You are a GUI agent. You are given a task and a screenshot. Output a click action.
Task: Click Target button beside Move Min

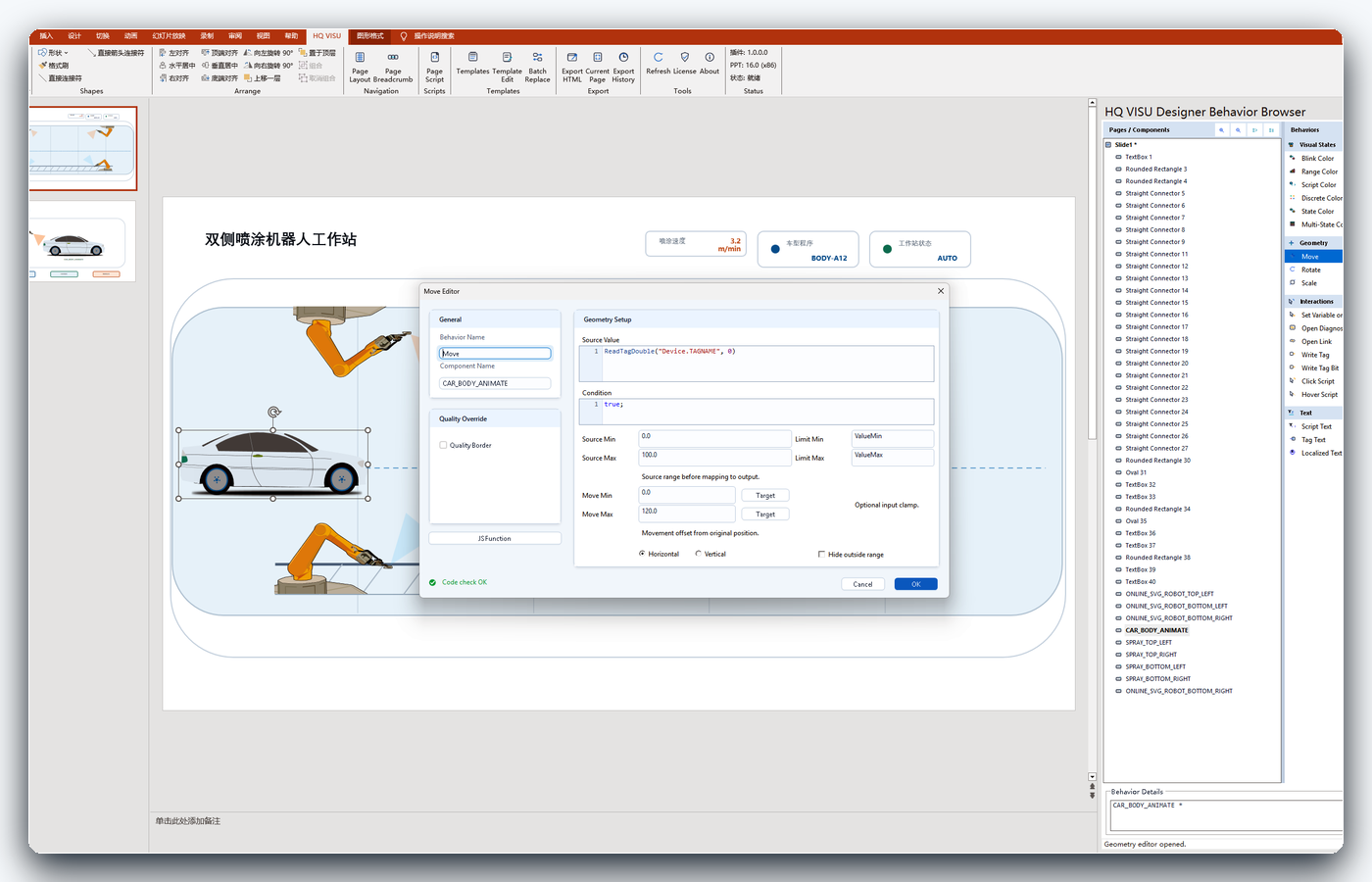coord(765,496)
